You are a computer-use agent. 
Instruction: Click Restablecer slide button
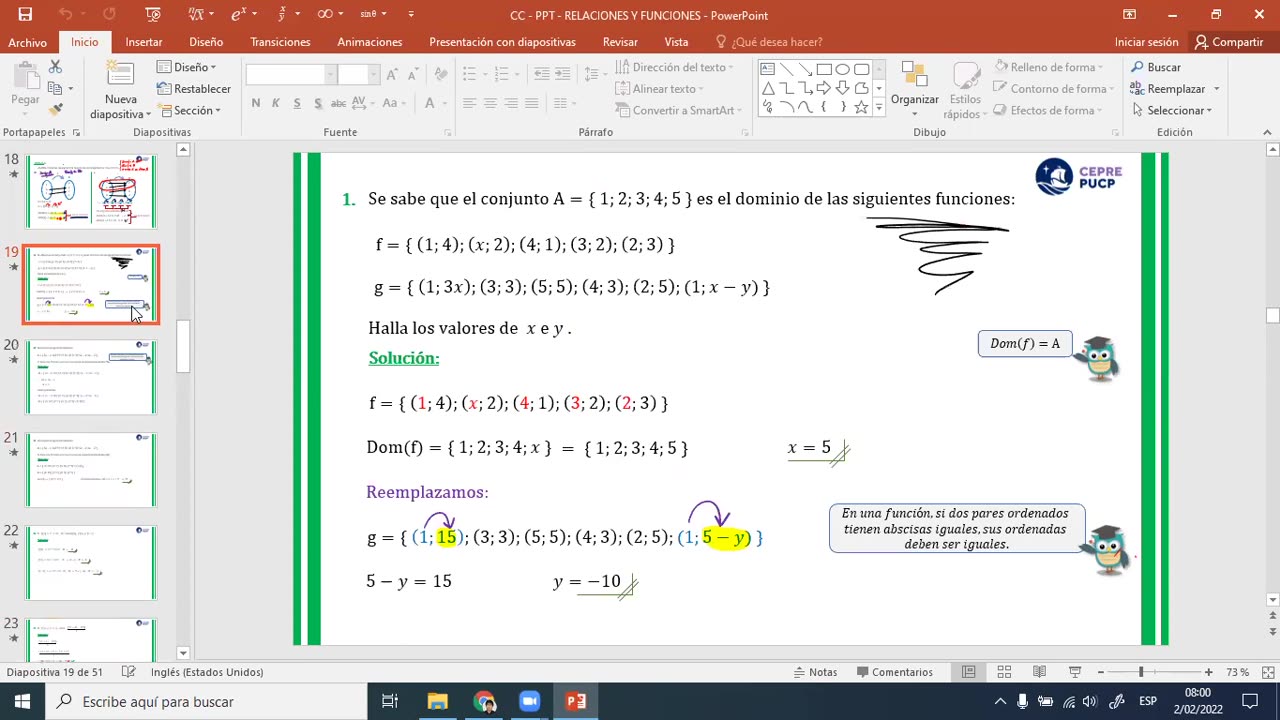194,89
